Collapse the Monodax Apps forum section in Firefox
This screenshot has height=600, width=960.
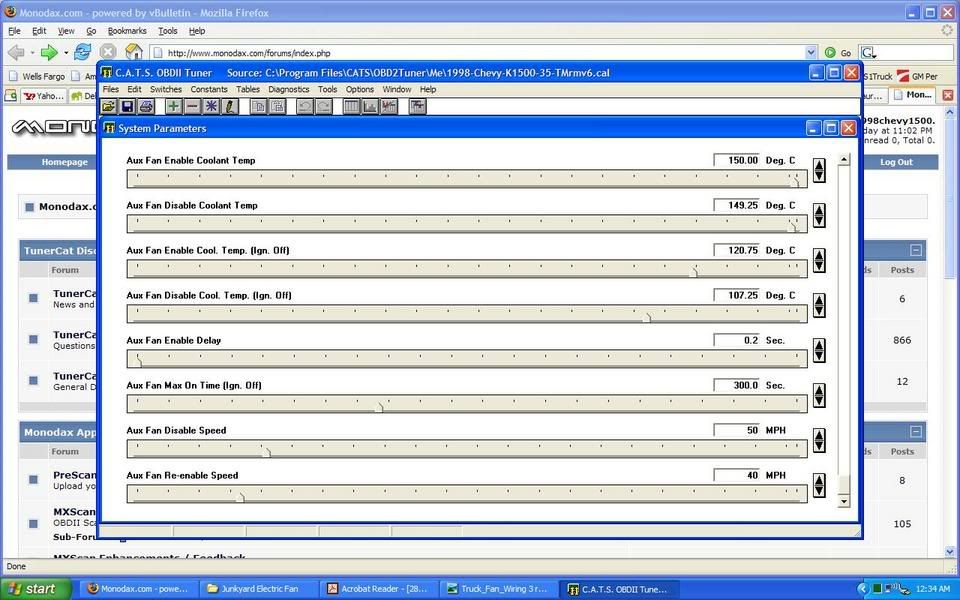[916, 431]
